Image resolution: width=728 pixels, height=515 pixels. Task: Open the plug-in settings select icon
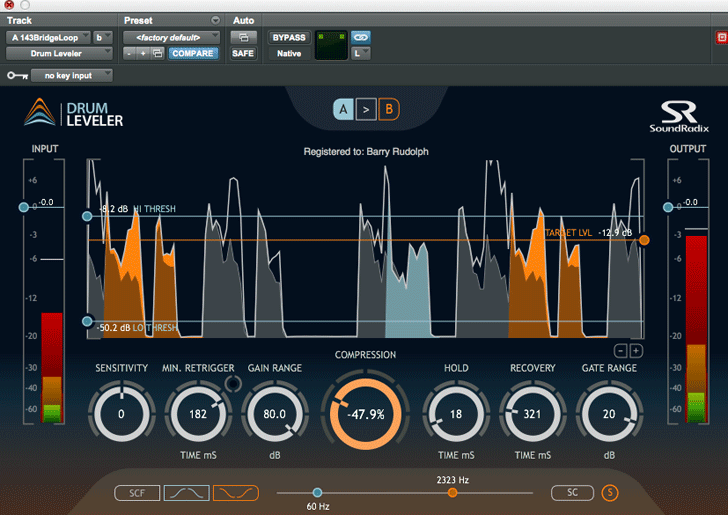click(158, 53)
